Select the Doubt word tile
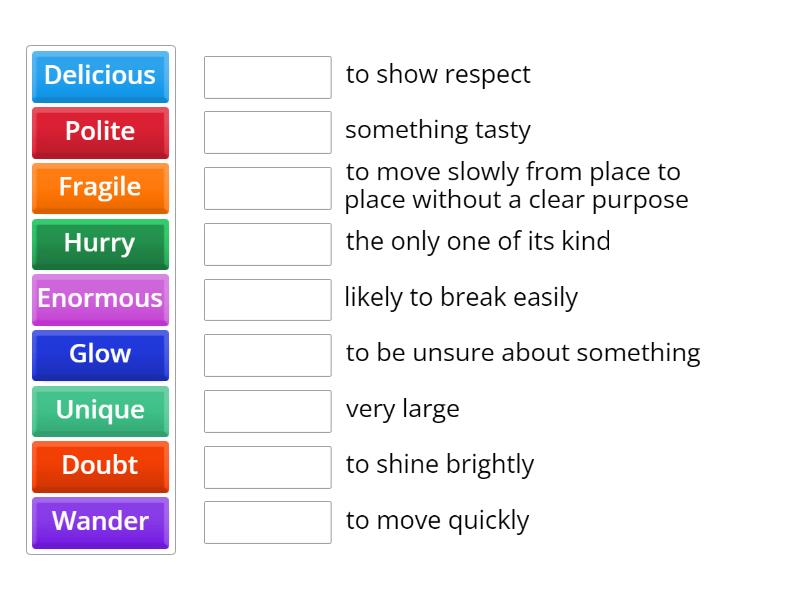 pyautogui.click(x=100, y=466)
